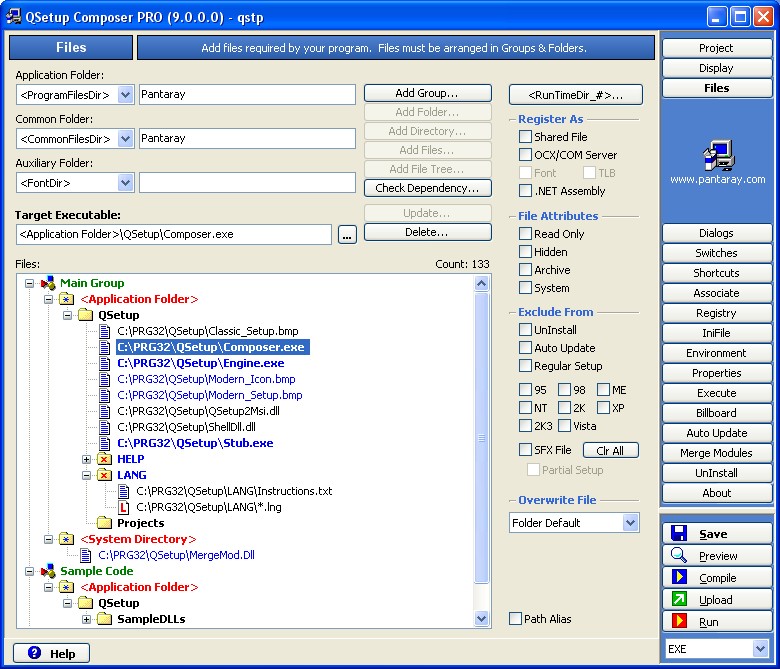This screenshot has width=780, height=669.
Task: Switch to the Registry page
Action: pyautogui.click(x=716, y=313)
